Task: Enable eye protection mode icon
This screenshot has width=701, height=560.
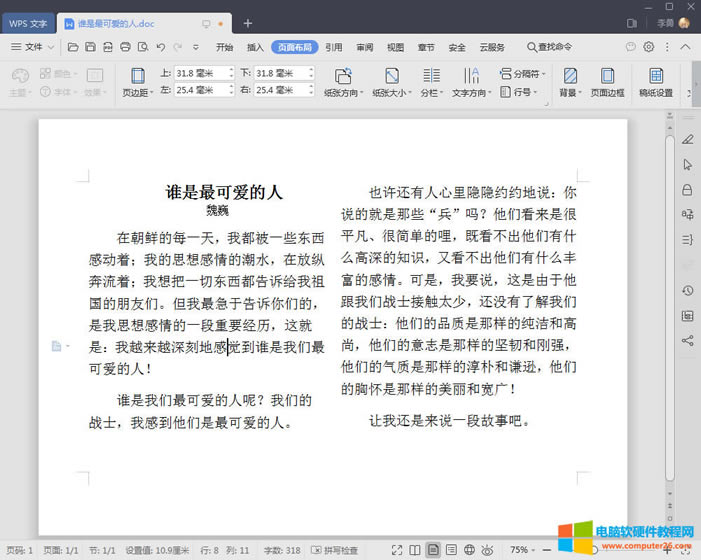Action: tap(487, 550)
